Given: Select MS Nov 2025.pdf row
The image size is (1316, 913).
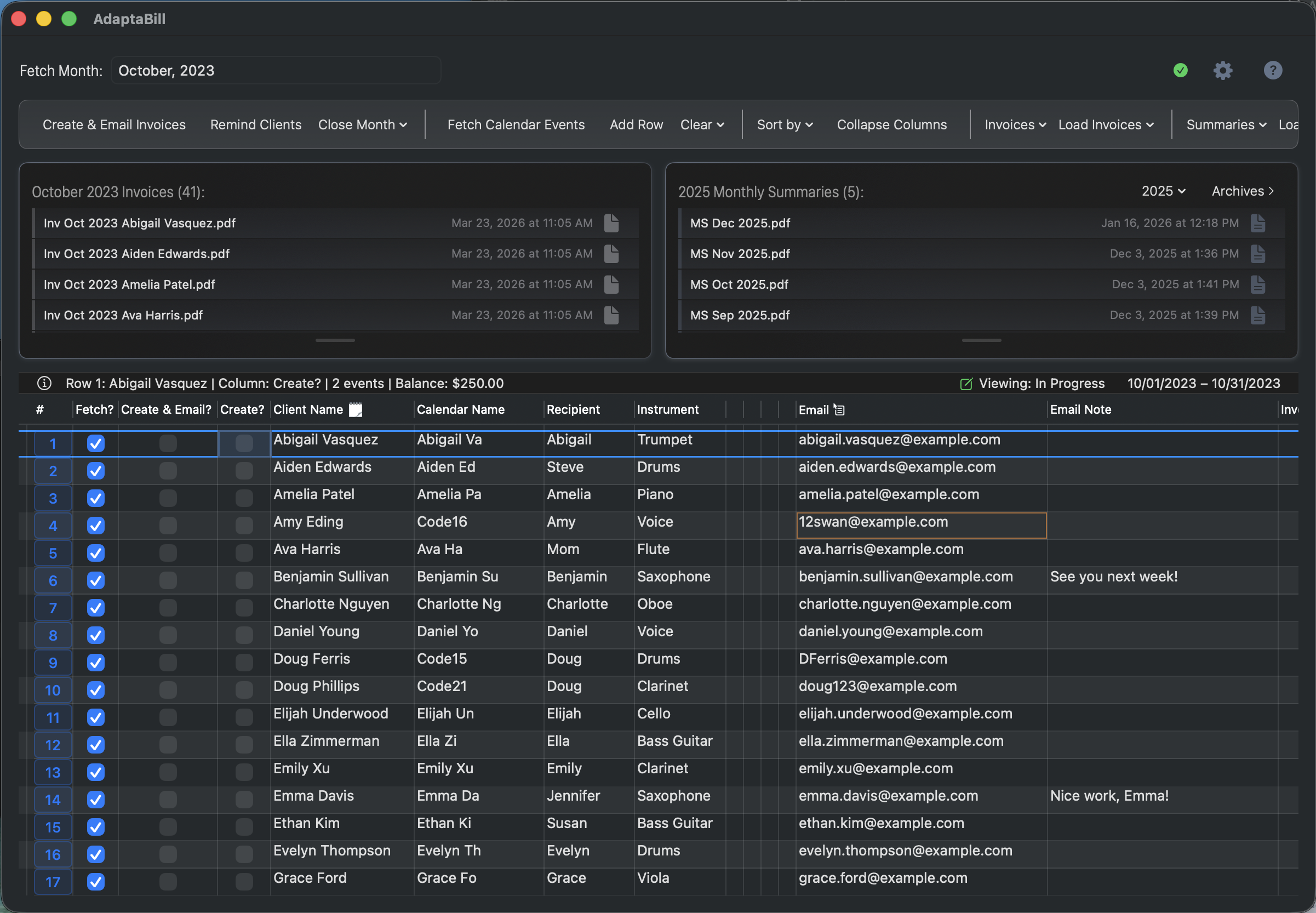Looking at the screenshot, I should [x=981, y=253].
